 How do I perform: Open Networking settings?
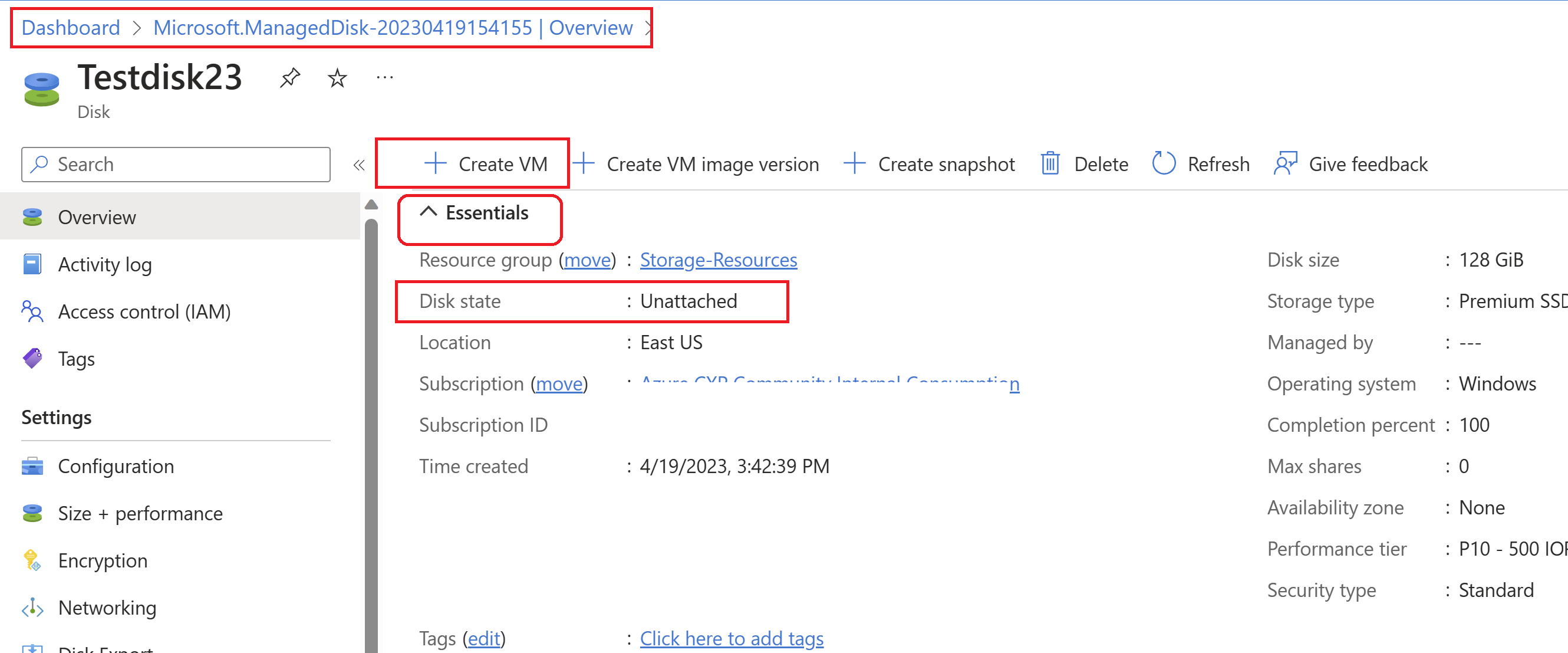(x=180, y=608)
